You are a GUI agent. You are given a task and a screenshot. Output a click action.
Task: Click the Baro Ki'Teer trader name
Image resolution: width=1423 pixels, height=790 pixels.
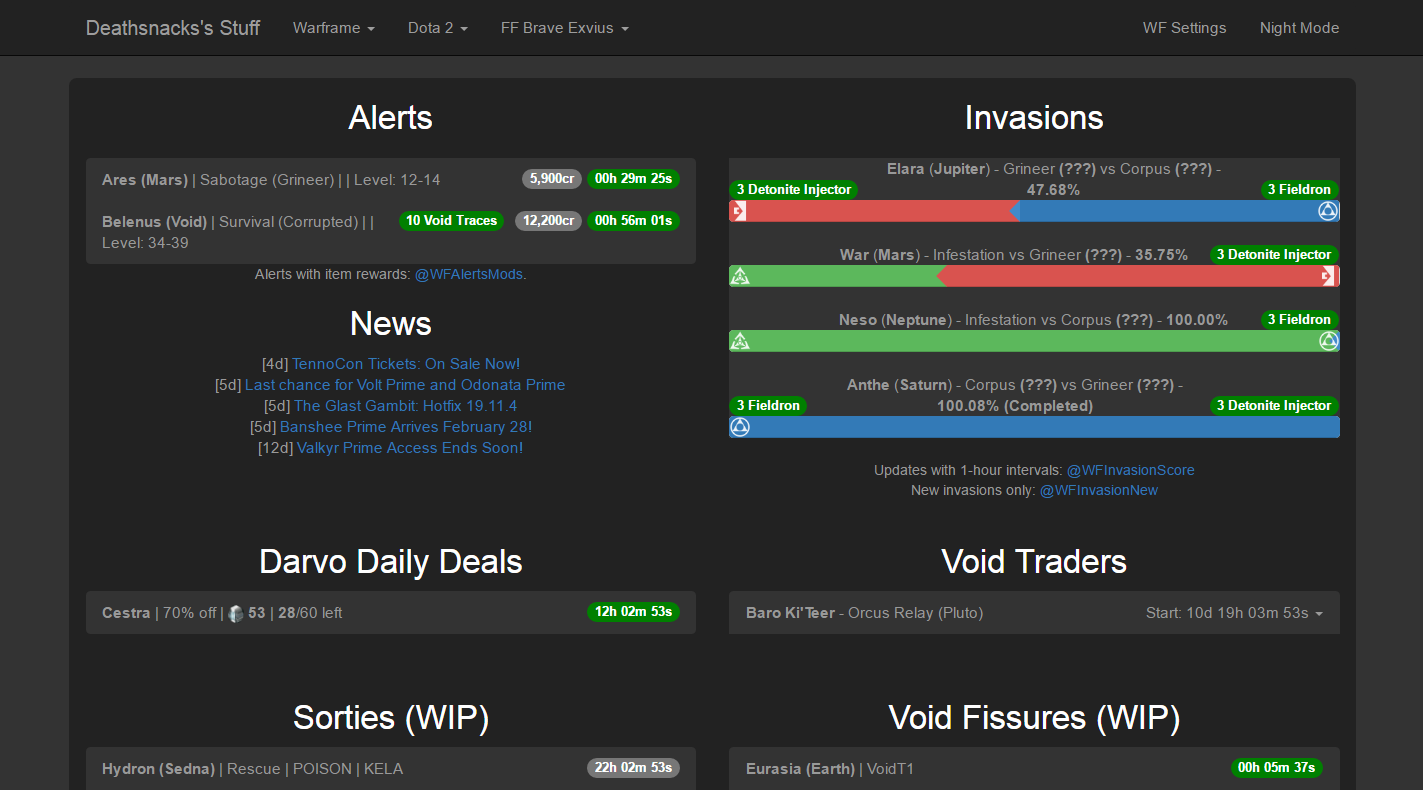point(790,613)
